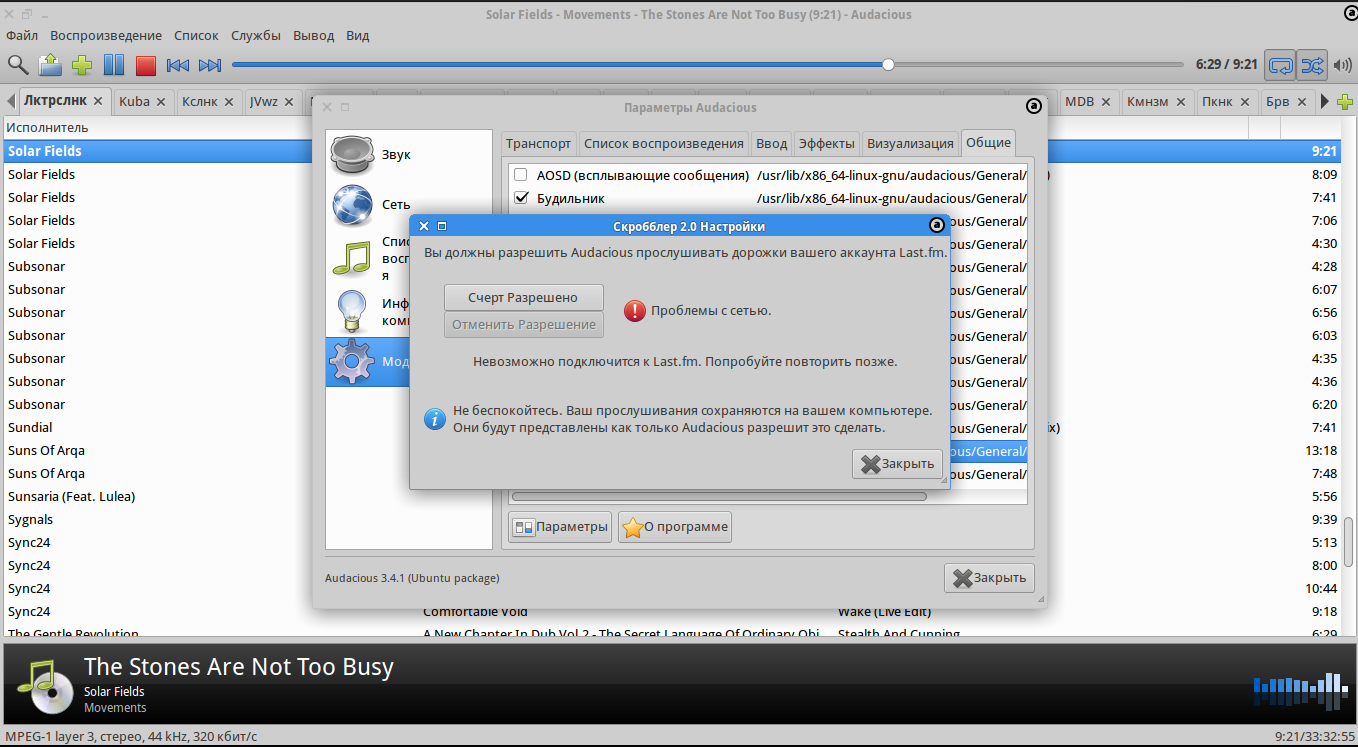1358x747 pixels.
Task: Select the light bulb info settings category
Action: pos(368,311)
